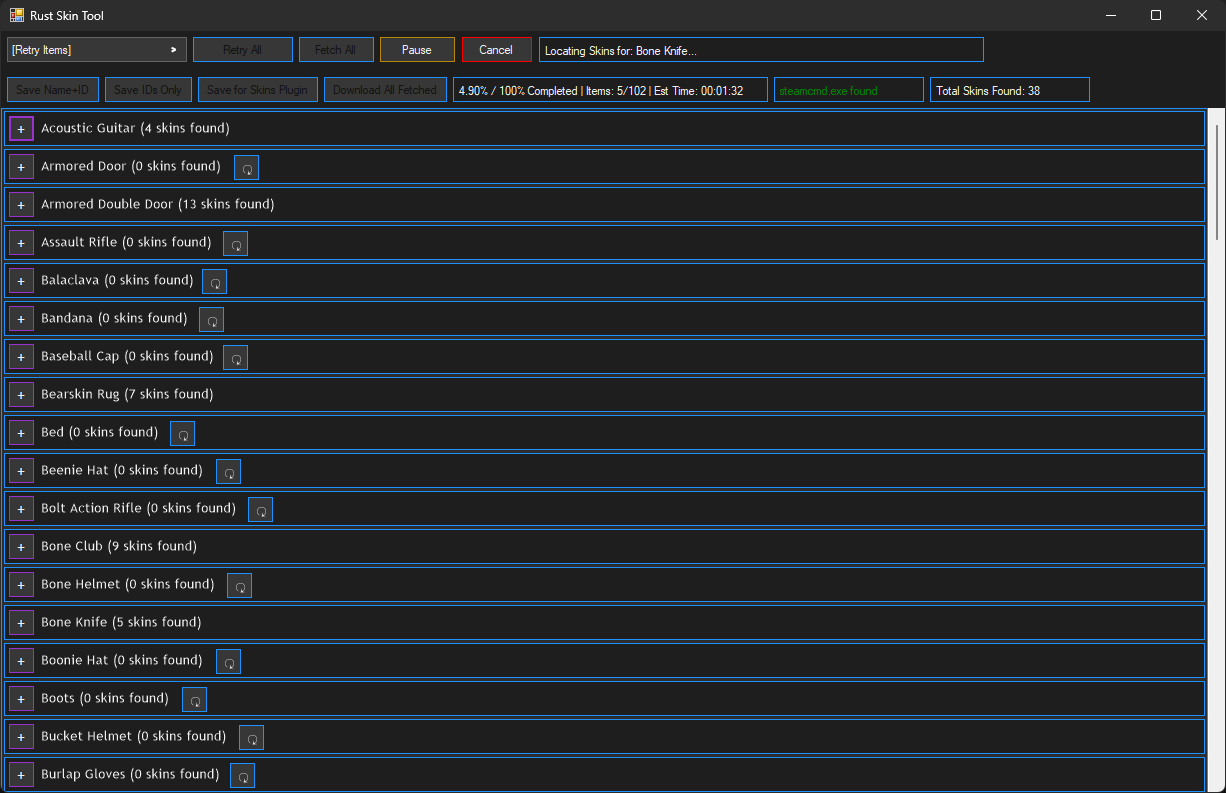1226x793 pixels.
Task: Click the retry icon on the Bed row
Action: tap(182, 434)
